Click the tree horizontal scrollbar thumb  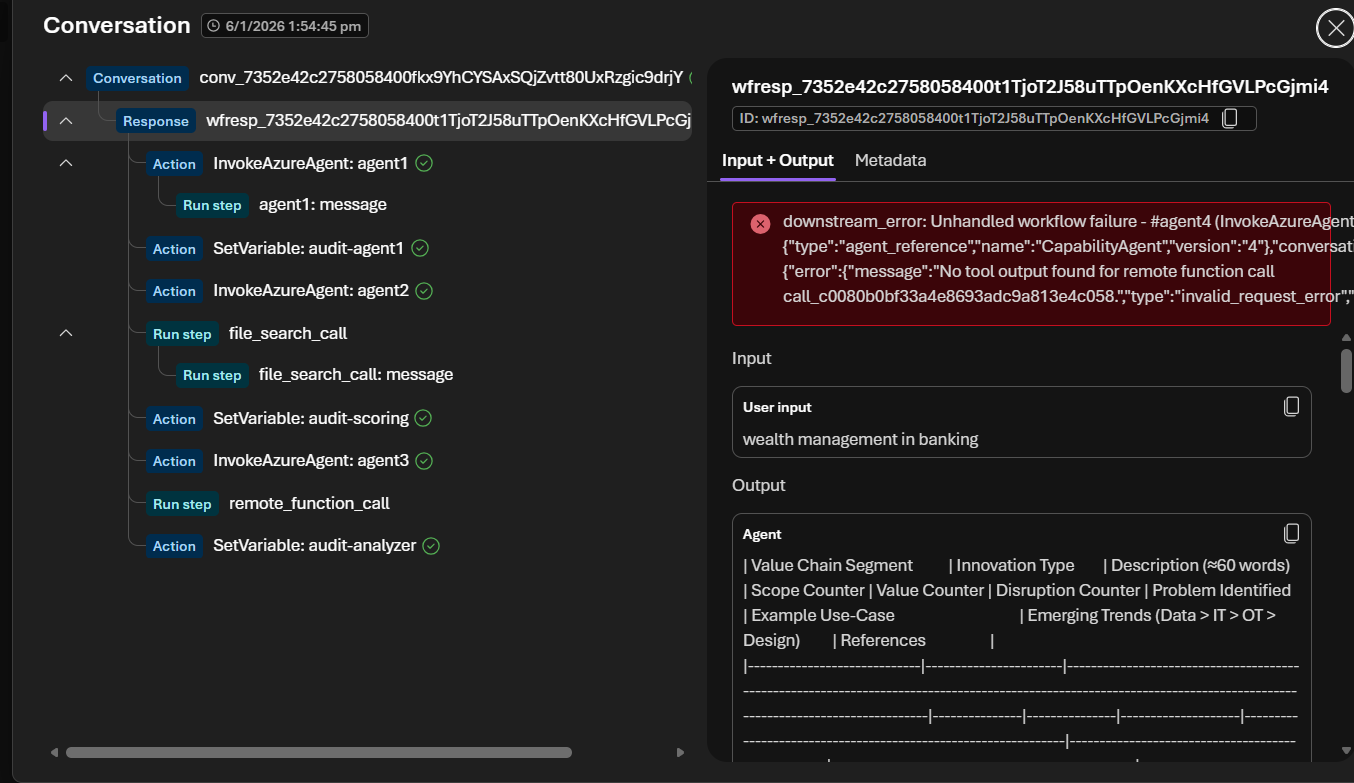pyautogui.click(x=319, y=752)
